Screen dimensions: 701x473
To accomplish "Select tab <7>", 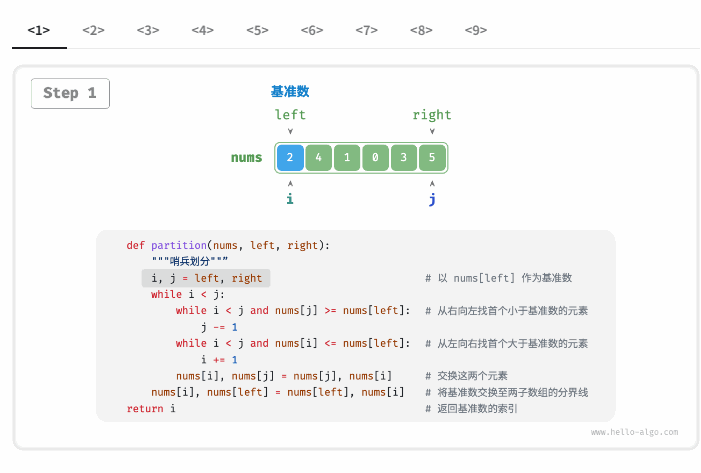I will pyautogui.click(x=367, y=30).
